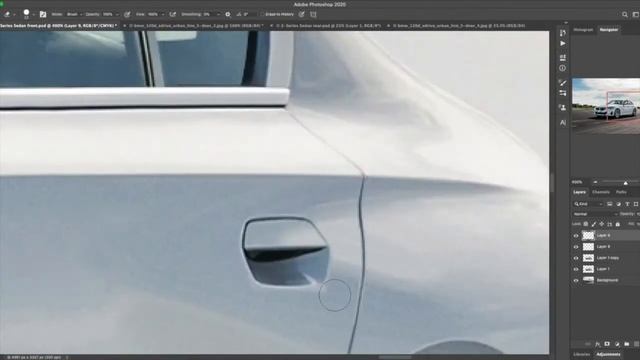Expand the Smoothing 0% dropdown arrow
The image size is (640, 360).
point(218,14)
